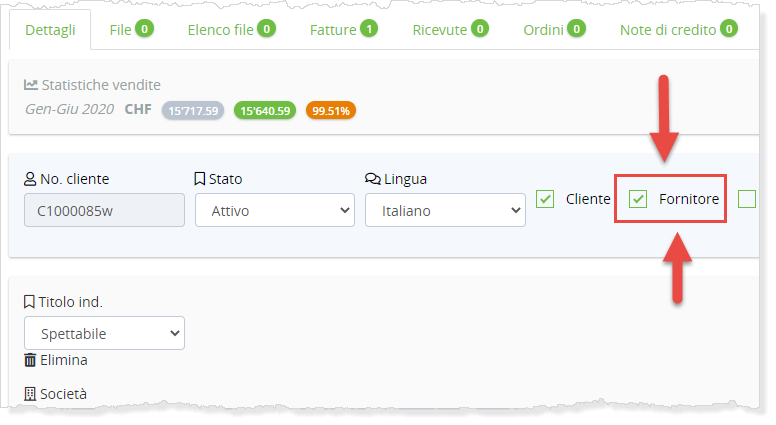The height and width of the screenshot is (425, 776).
Task: Click the Elimina link
Action: pos(63,360)
